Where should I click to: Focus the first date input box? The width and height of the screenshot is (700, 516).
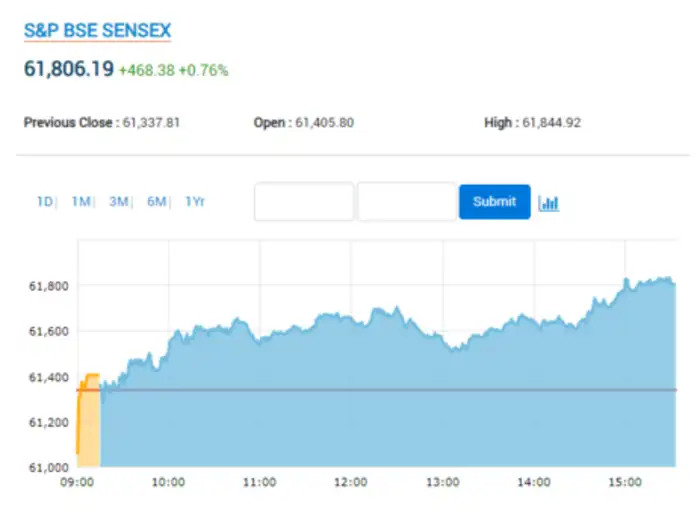[304, 202]
